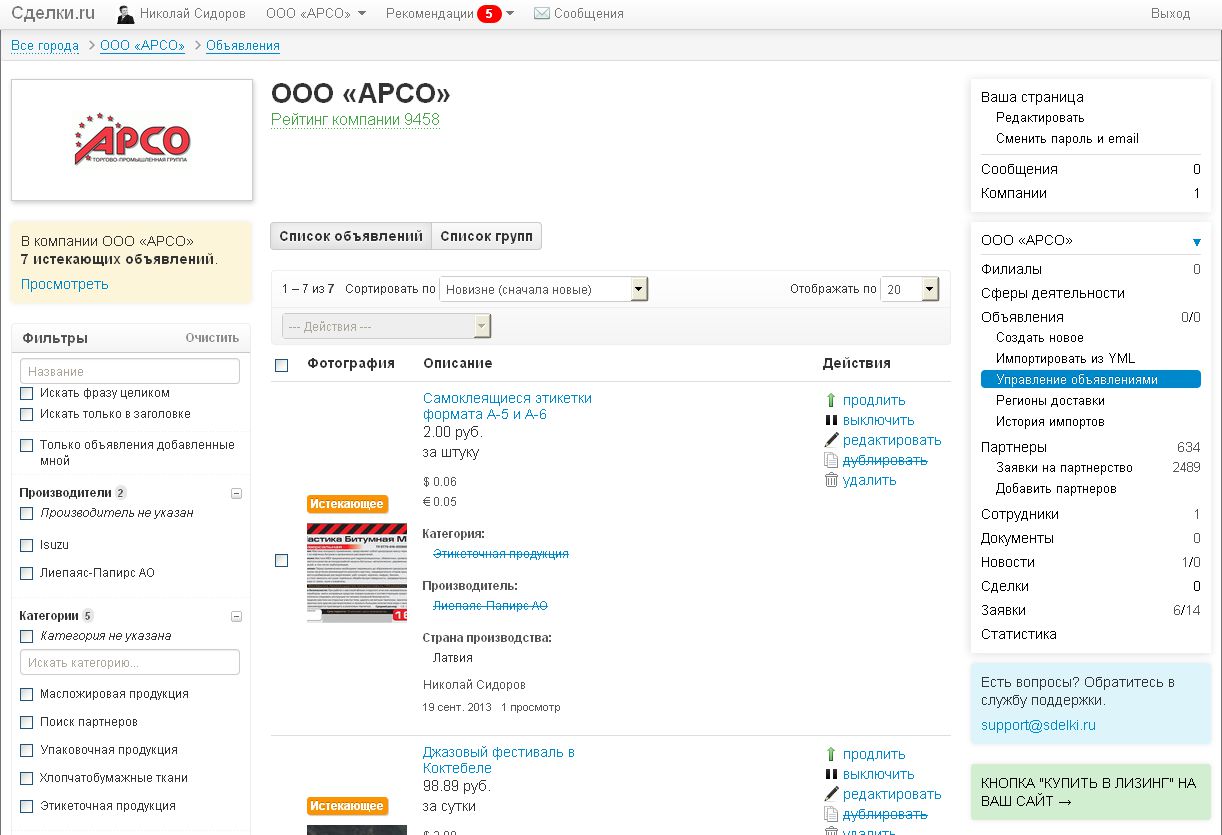Check the Isuzu manufacturer filter
The image size is (1222, 835).
click(27, 545)
